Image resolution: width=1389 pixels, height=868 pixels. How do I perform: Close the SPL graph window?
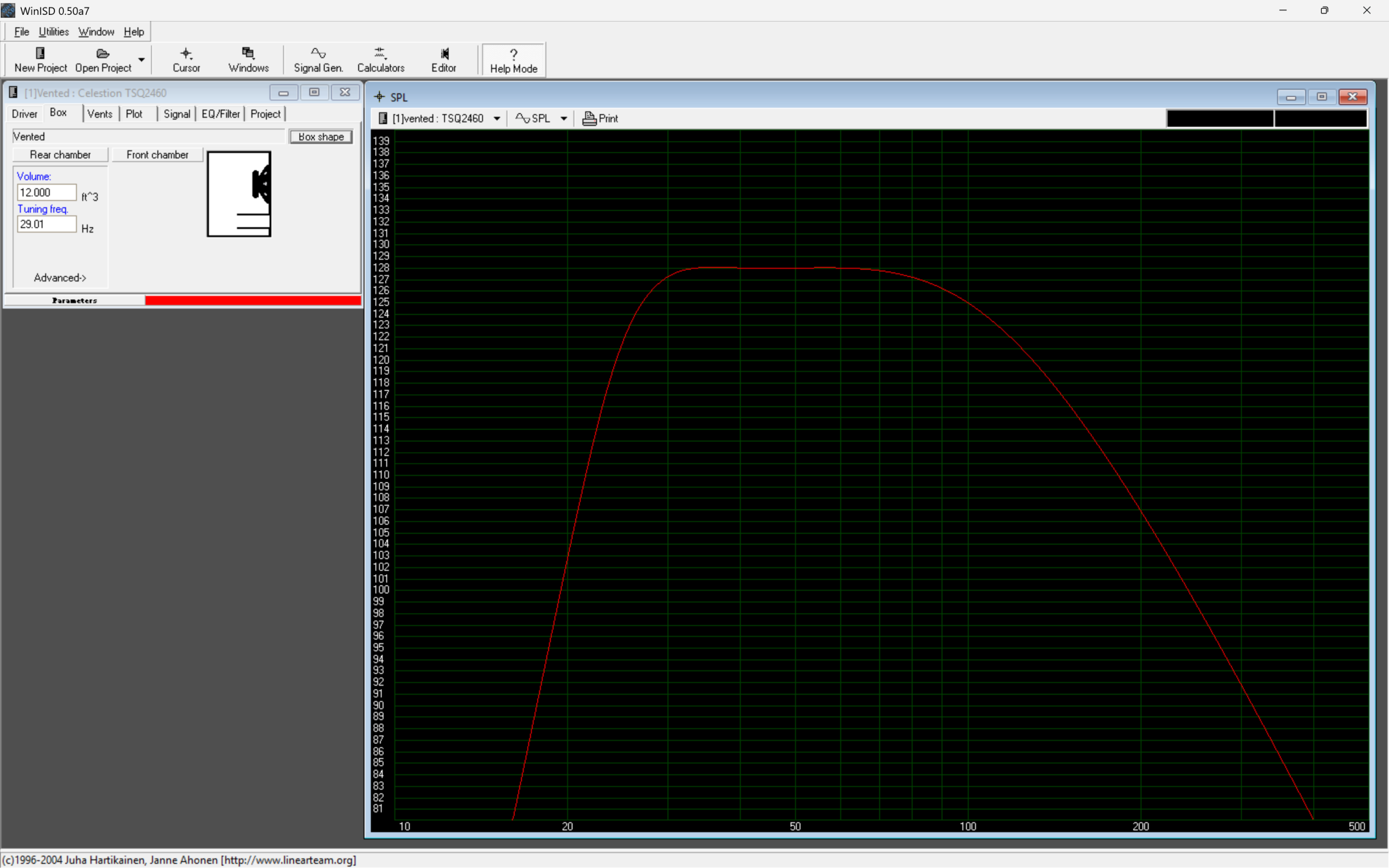click(1353, 97)
